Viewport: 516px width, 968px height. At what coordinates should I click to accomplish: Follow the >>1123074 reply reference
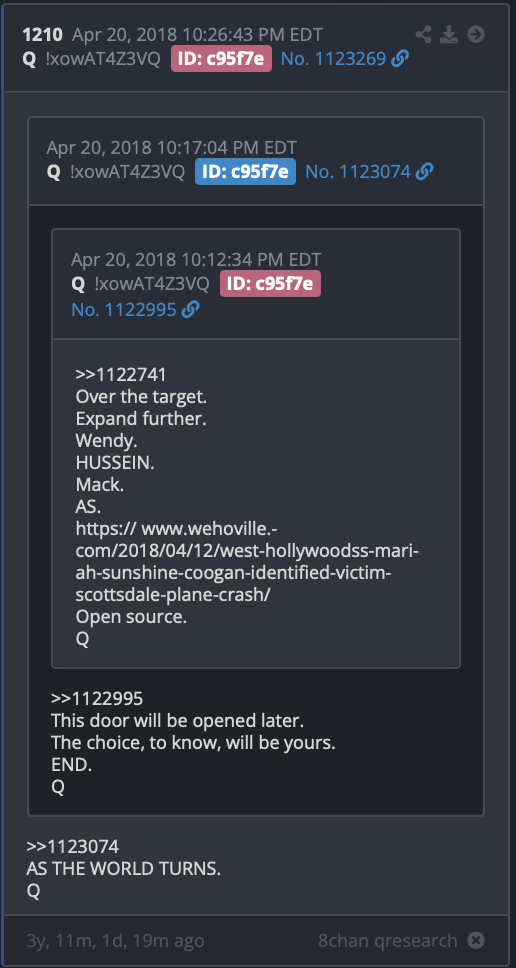coord(73,846)
